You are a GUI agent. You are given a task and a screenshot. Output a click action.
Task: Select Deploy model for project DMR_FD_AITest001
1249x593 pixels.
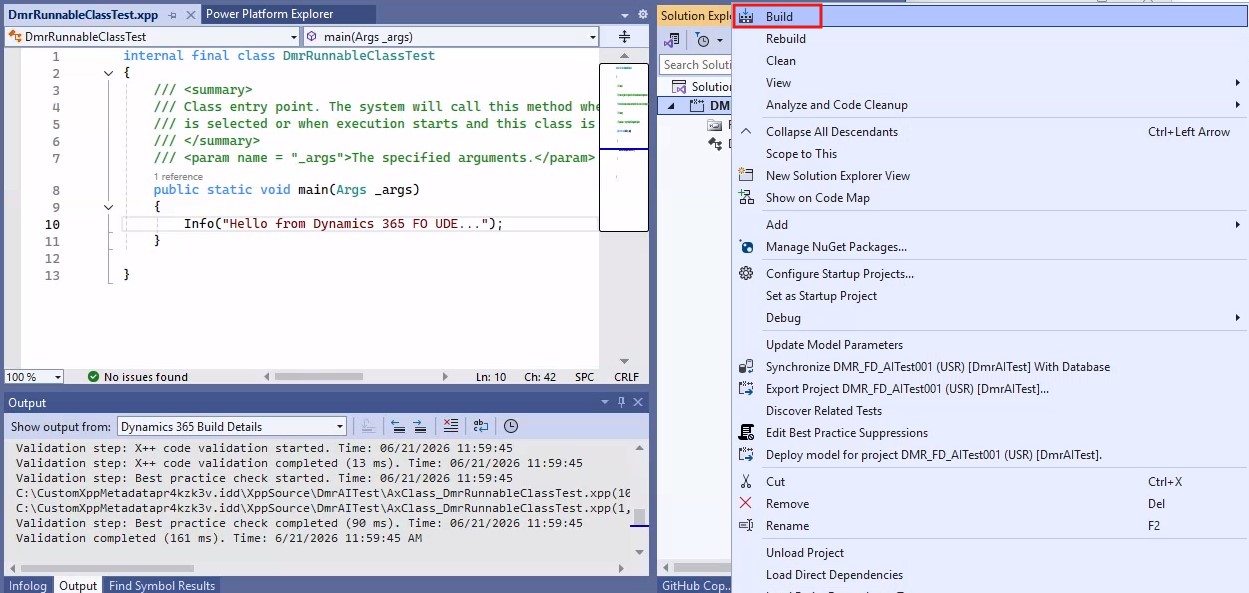[990, 454]
